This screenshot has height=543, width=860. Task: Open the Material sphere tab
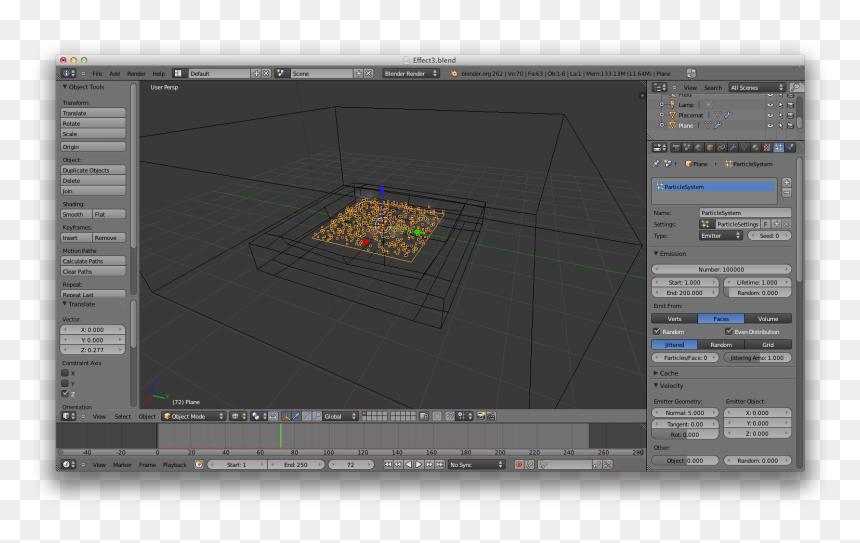point(756,148)
